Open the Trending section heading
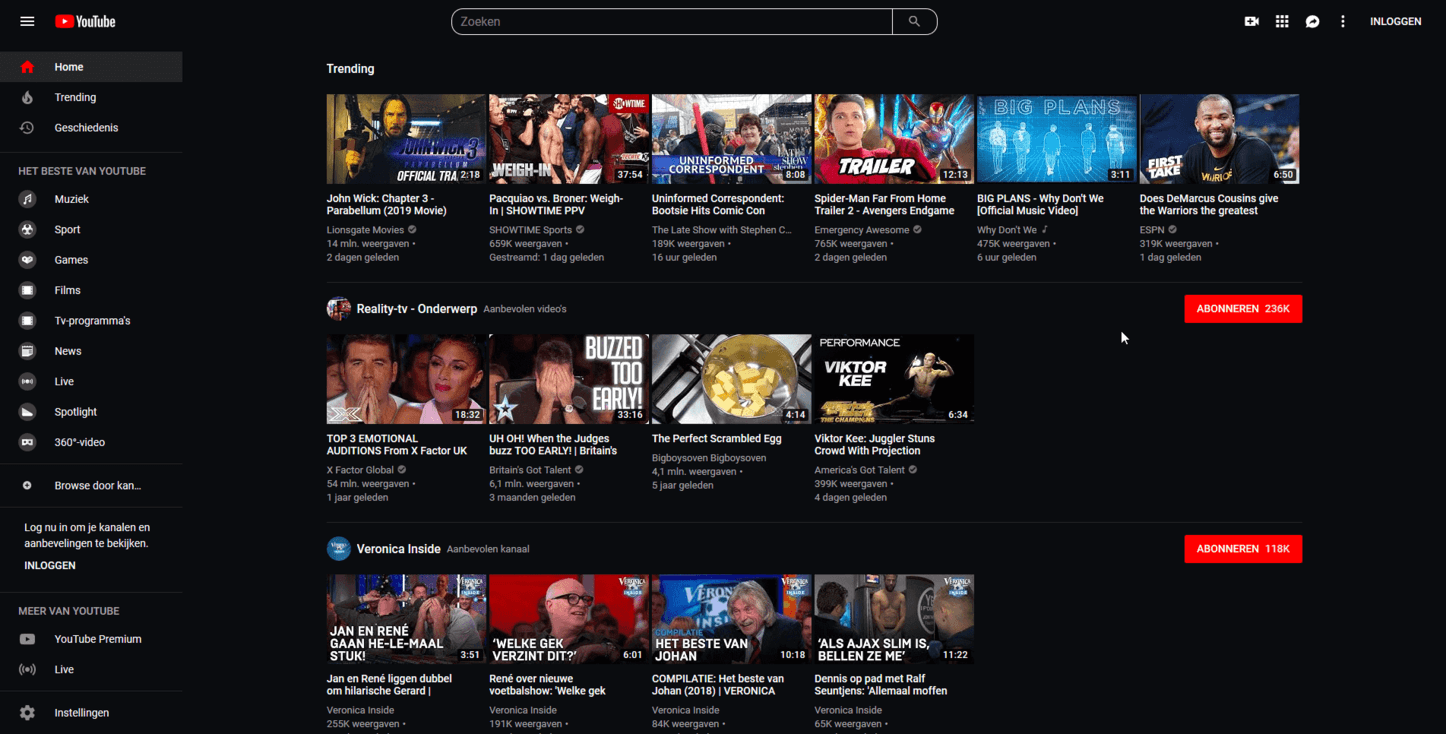Image resolution: width=1446 pixels, height=734 pixels. (350, 69)
